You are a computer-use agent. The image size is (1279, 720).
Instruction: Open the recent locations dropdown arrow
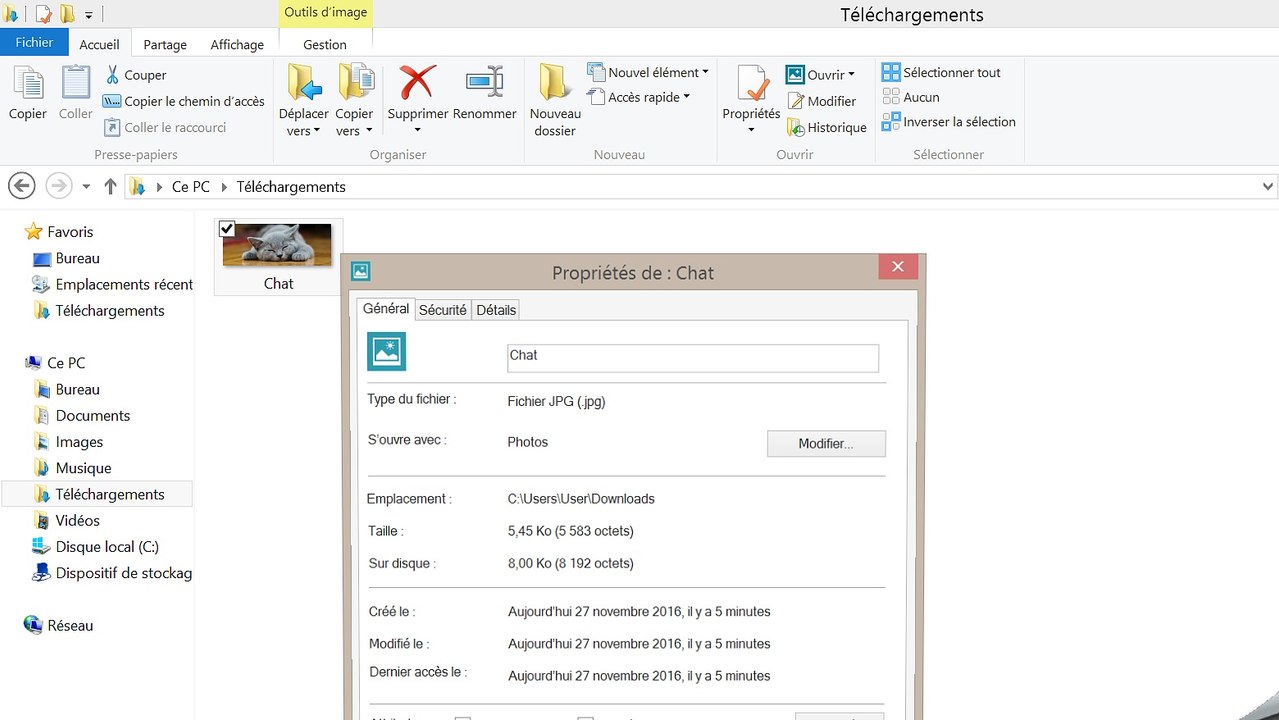tap(86, 187)
